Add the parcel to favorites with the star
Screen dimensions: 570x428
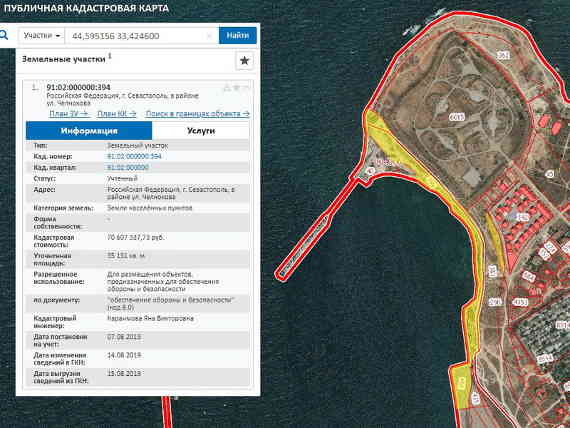click(x=244, y=60)
